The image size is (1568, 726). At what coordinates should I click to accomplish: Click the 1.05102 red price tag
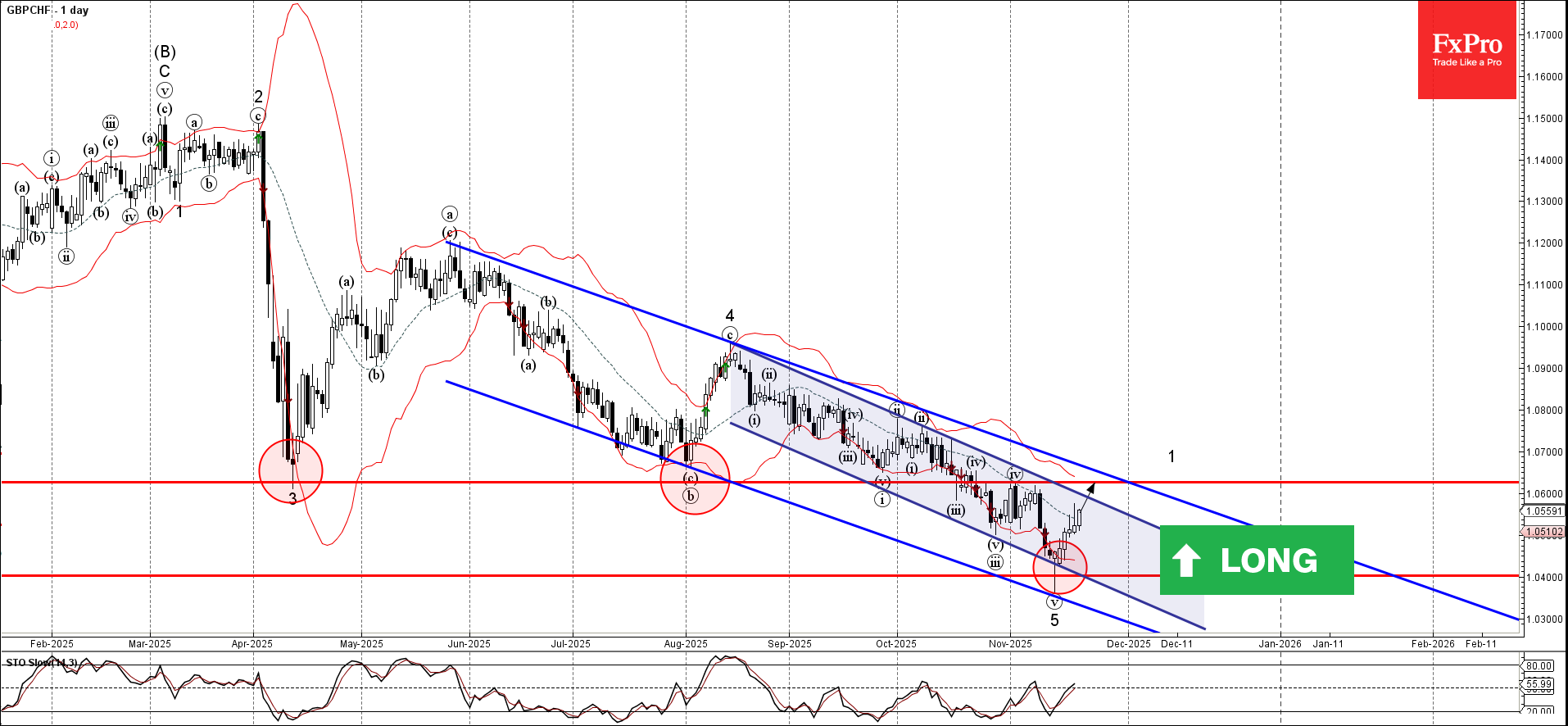click(x=1543, y=532)
